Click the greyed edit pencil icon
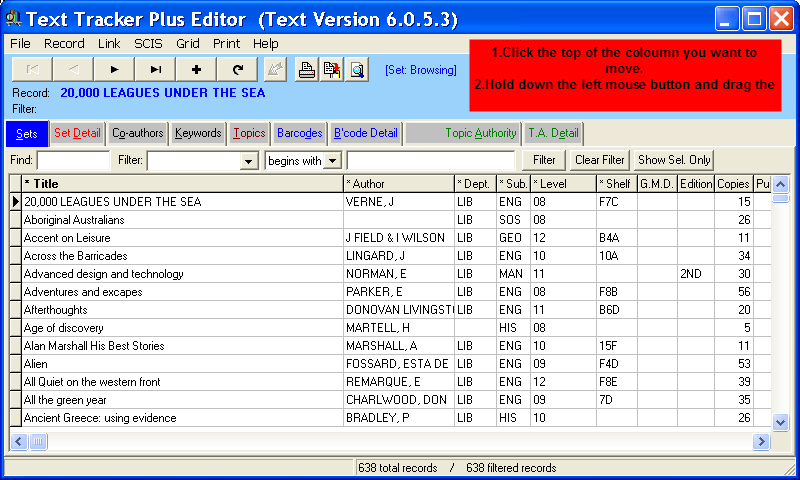This screenshot has width=800, height=480. 276,69
